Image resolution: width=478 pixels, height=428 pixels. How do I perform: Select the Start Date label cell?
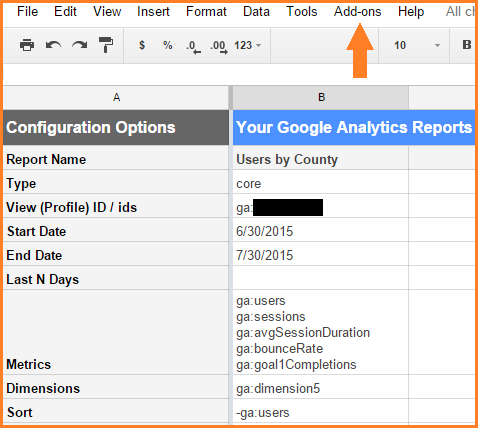click(x=116, y=230)
